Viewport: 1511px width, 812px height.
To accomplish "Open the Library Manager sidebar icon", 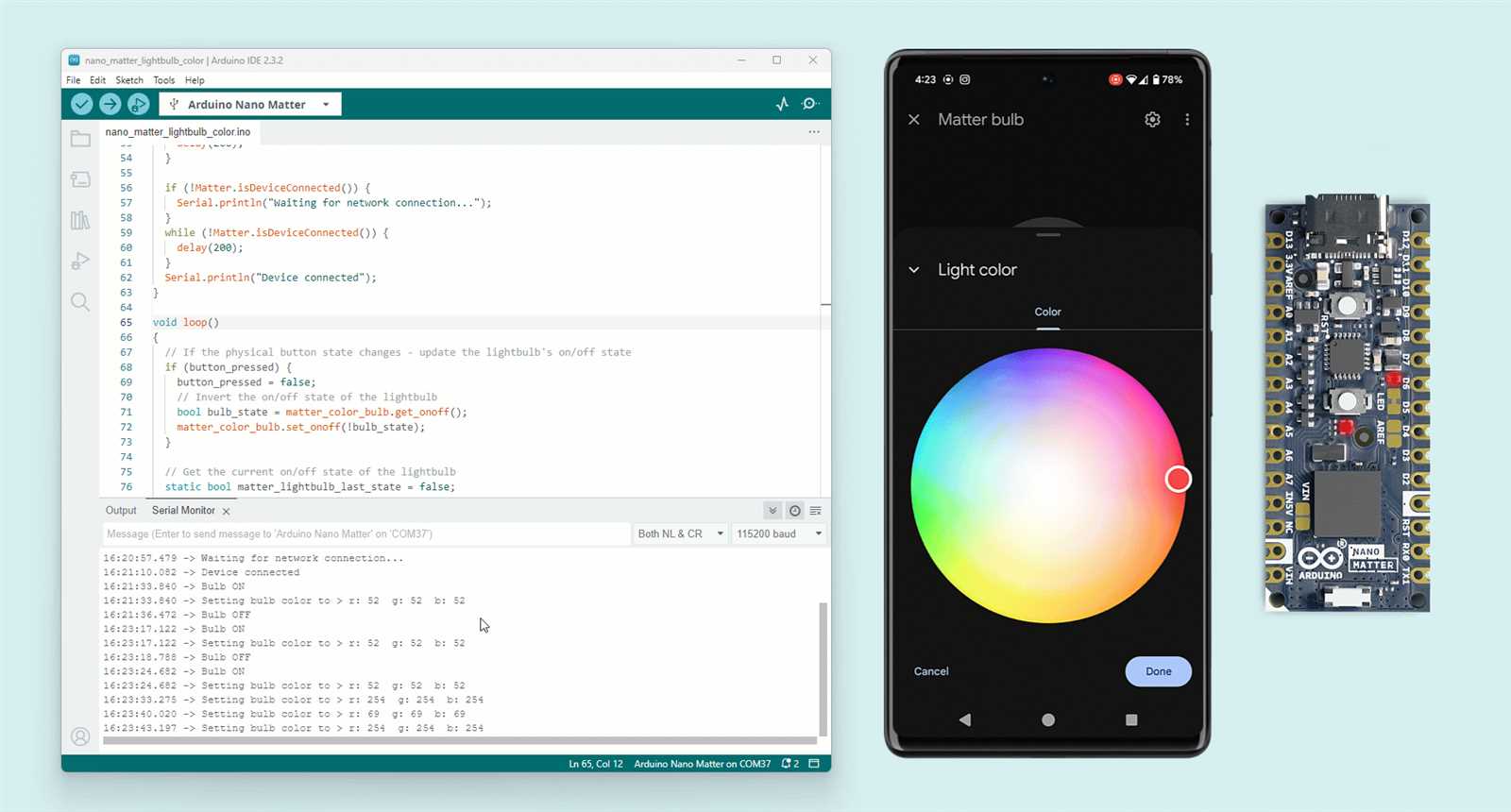I will click(80, 220).
